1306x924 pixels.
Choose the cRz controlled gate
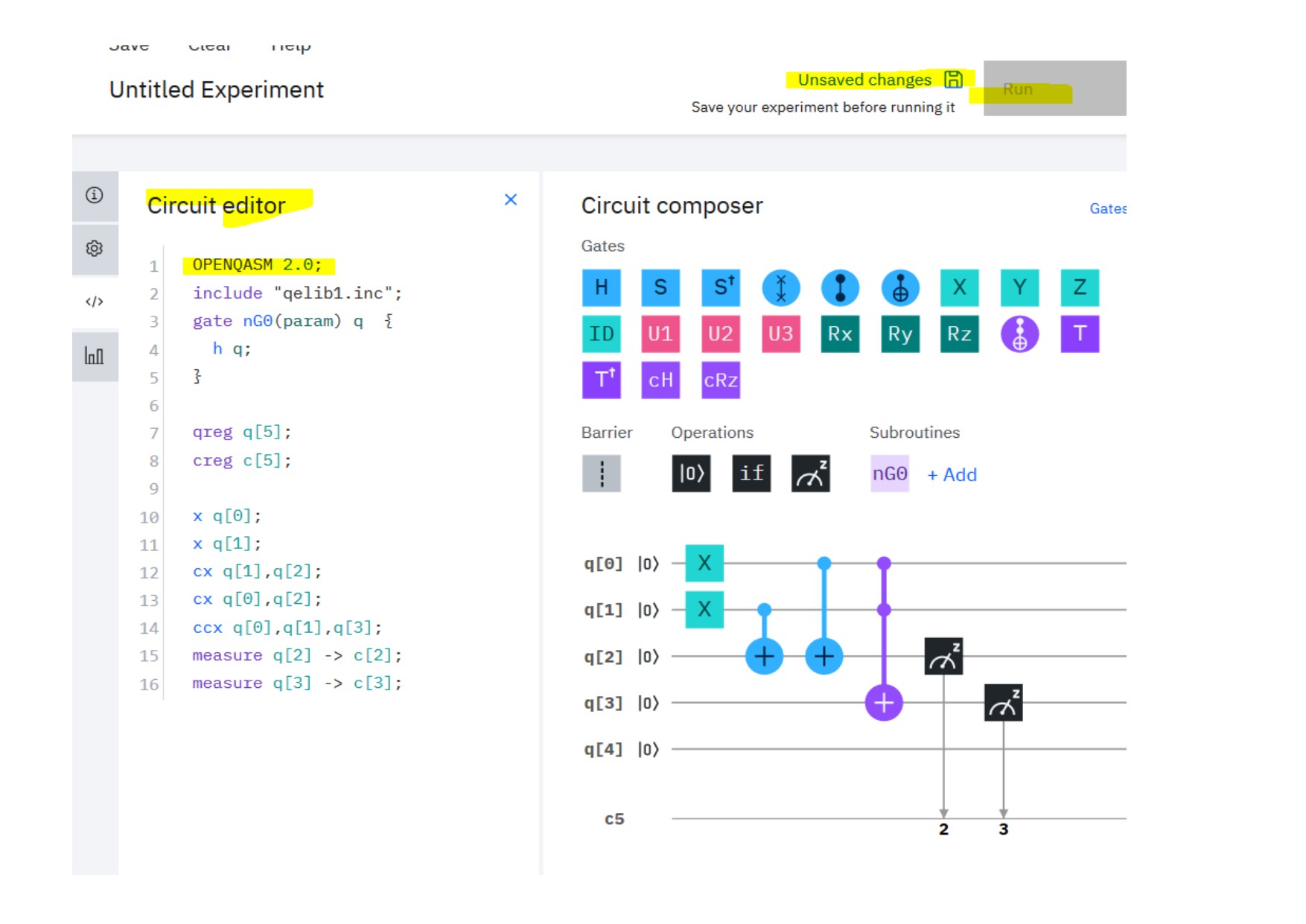point(720,380)
